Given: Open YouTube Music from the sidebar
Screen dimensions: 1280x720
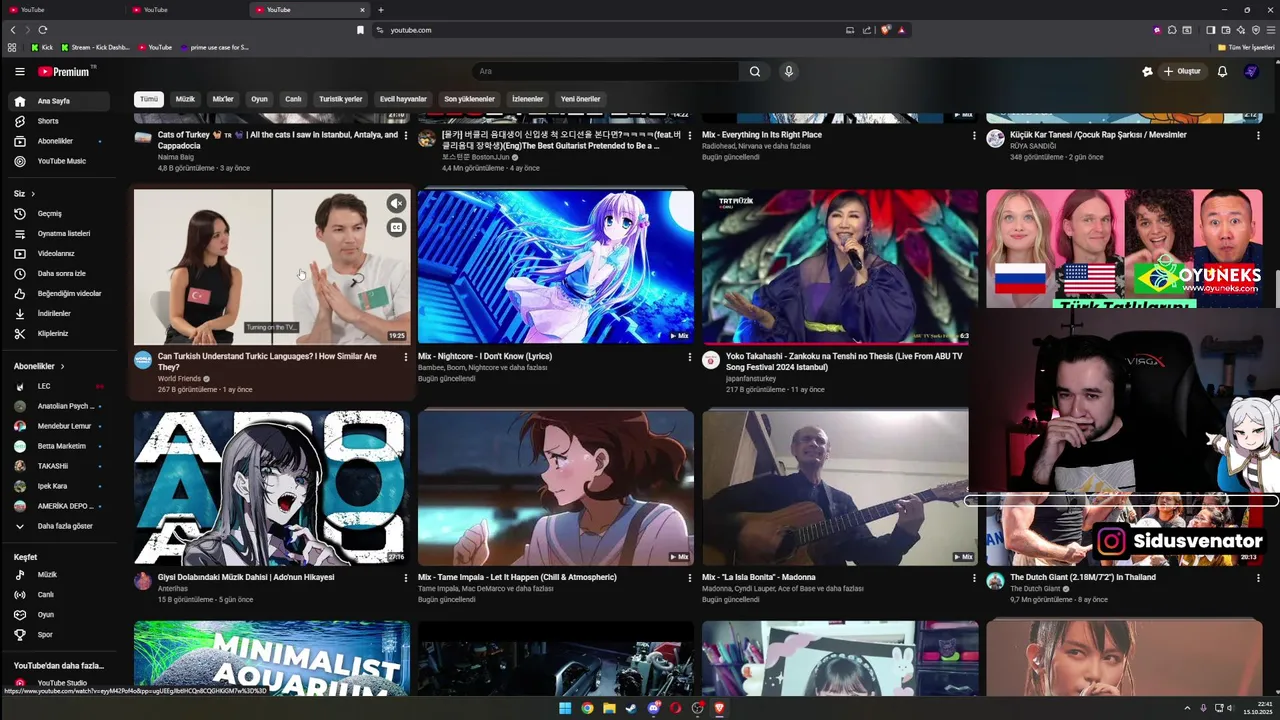Looking at the screenshot, I should tap(58, 161).
